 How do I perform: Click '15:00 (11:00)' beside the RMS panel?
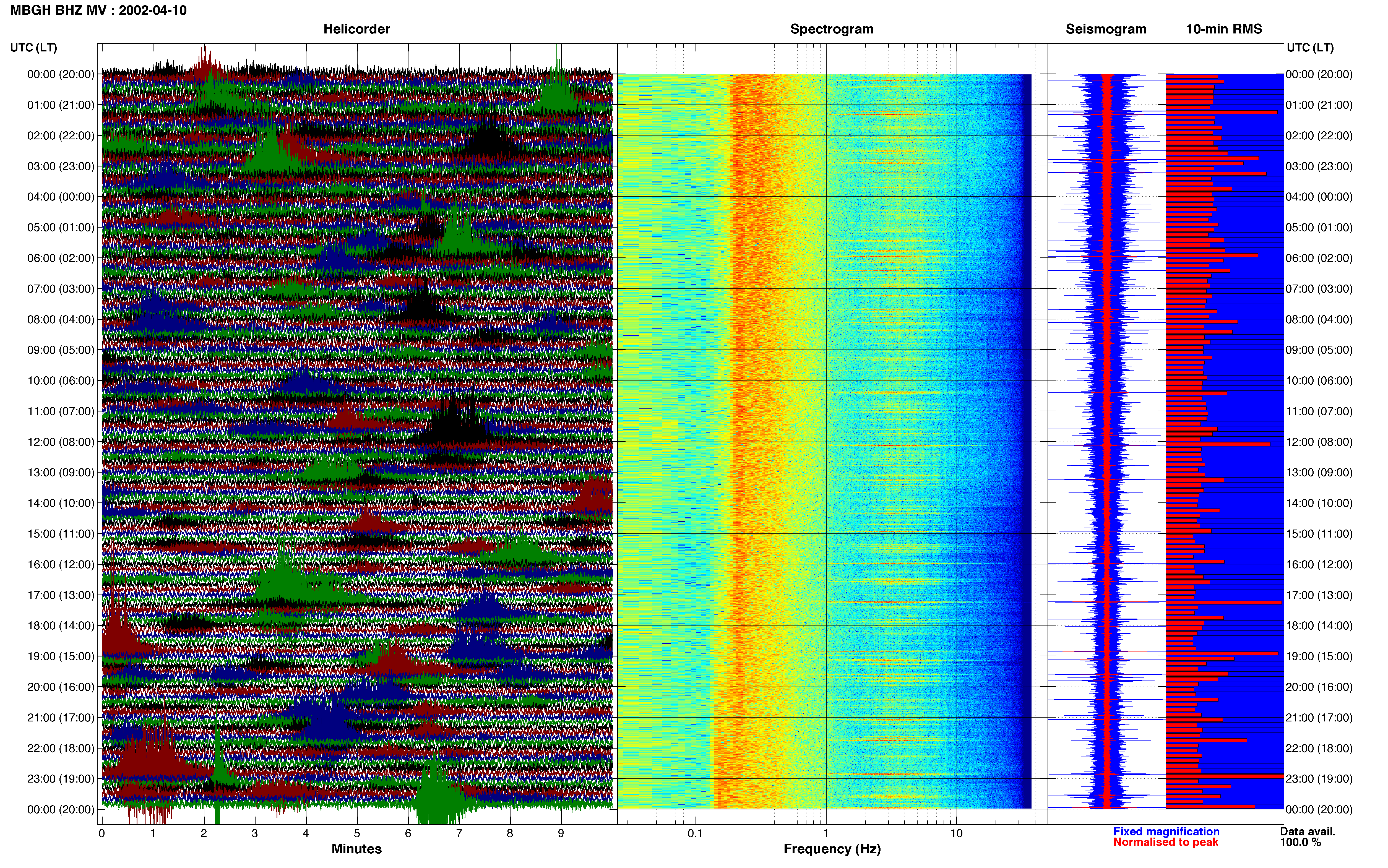click(x=1319, y=534)
